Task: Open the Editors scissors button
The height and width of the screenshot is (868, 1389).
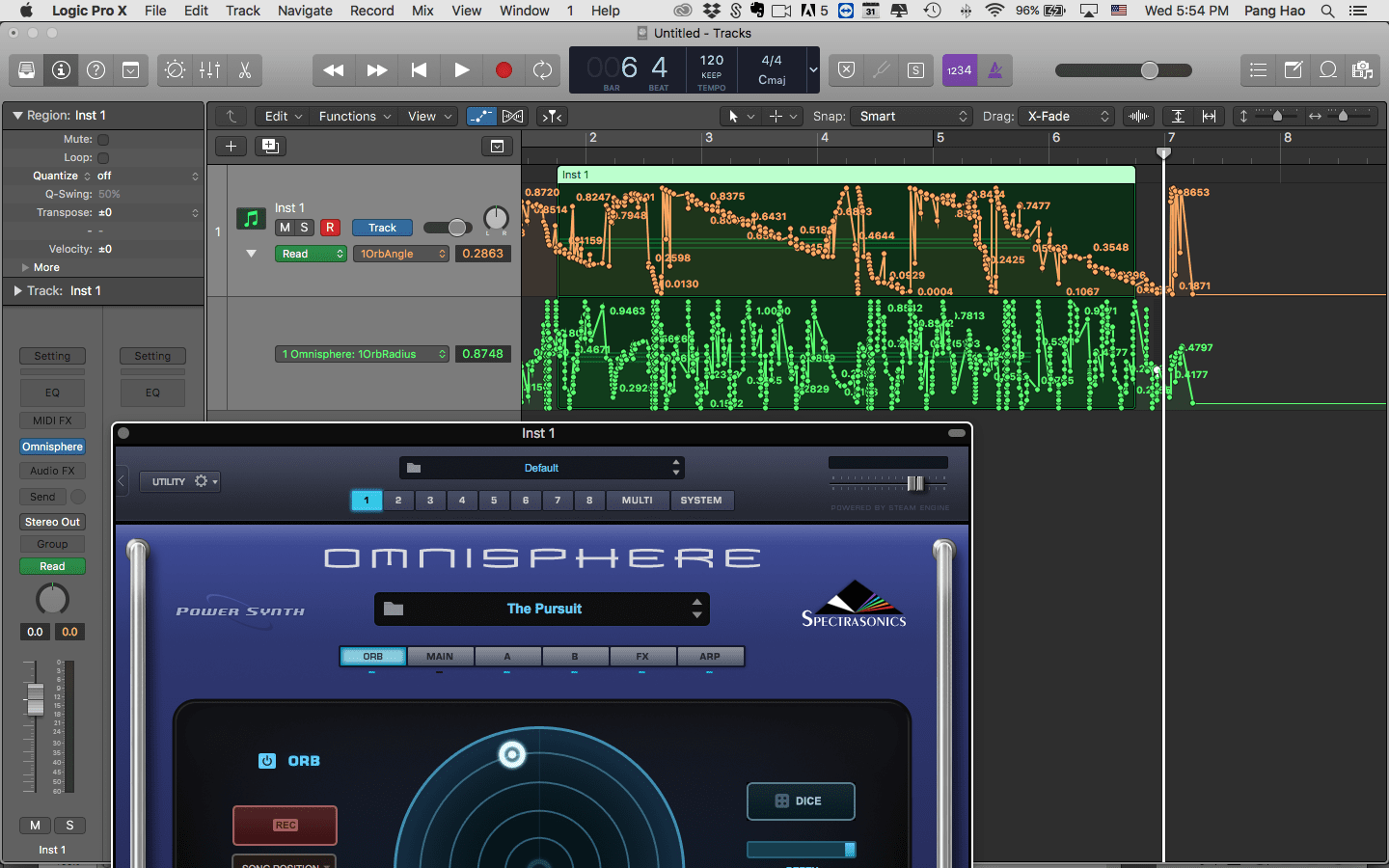Action: tap(245, 70)
